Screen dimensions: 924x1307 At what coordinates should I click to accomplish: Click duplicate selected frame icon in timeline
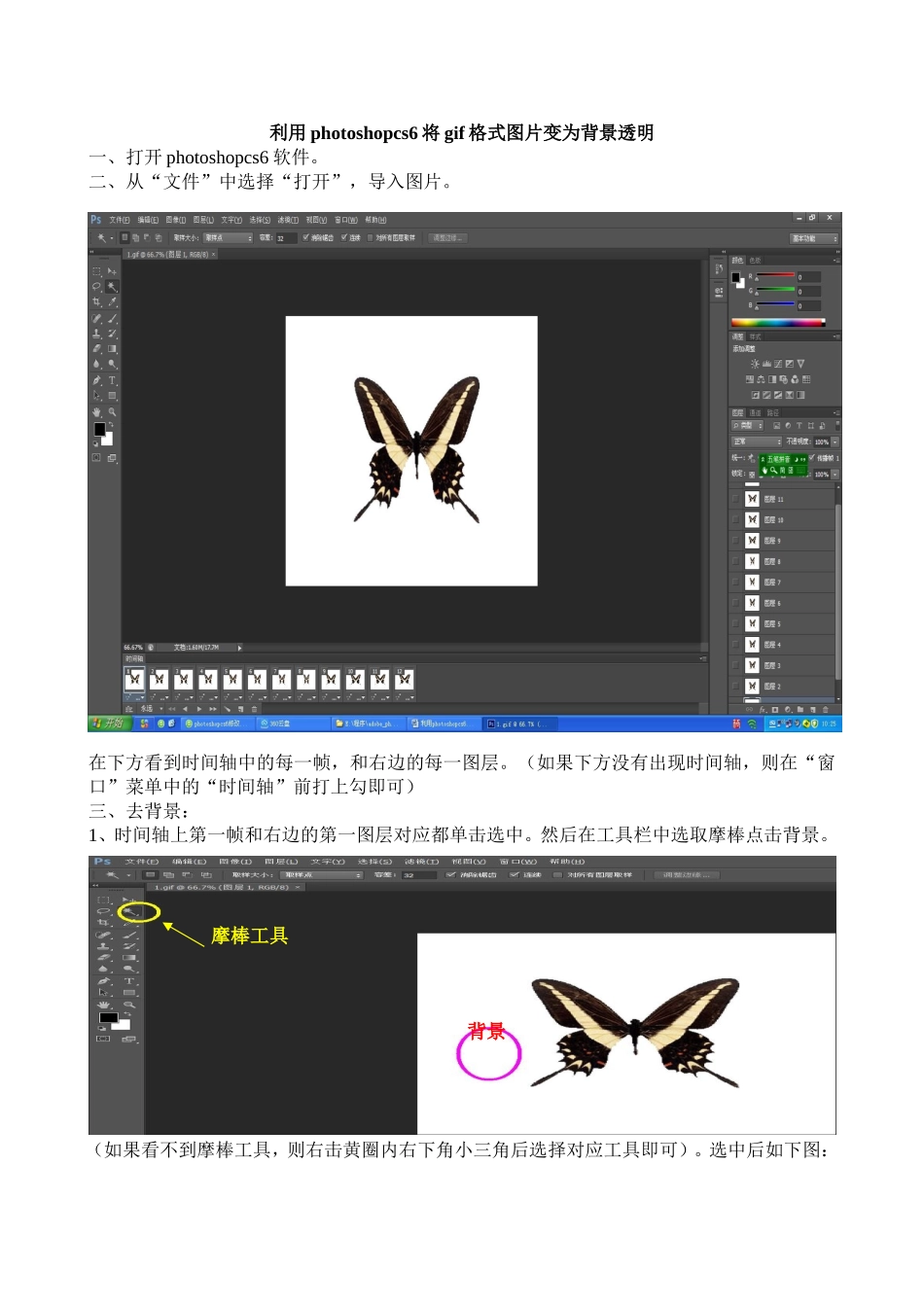point(240,709)
